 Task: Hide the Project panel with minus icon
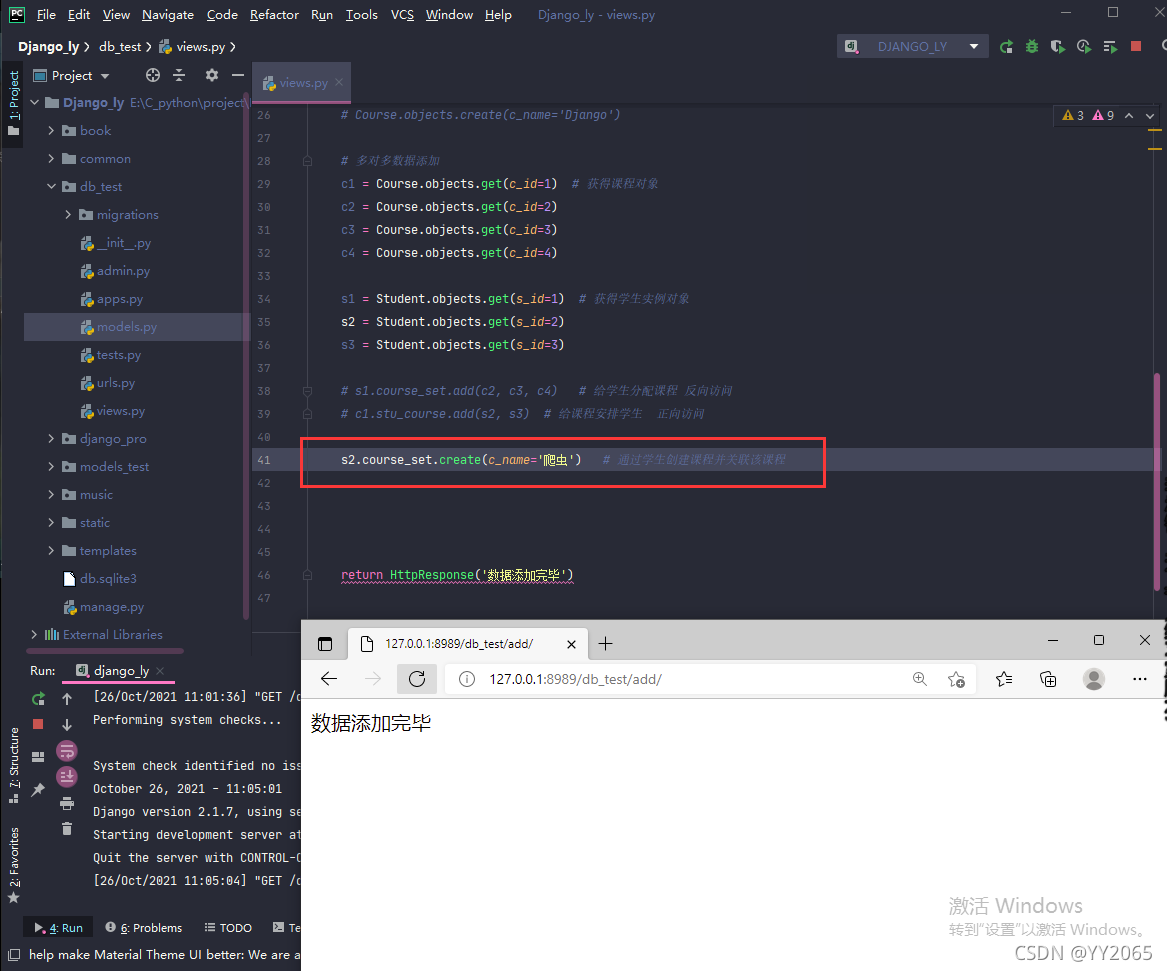pyautogui.click(x=237, y=75)
